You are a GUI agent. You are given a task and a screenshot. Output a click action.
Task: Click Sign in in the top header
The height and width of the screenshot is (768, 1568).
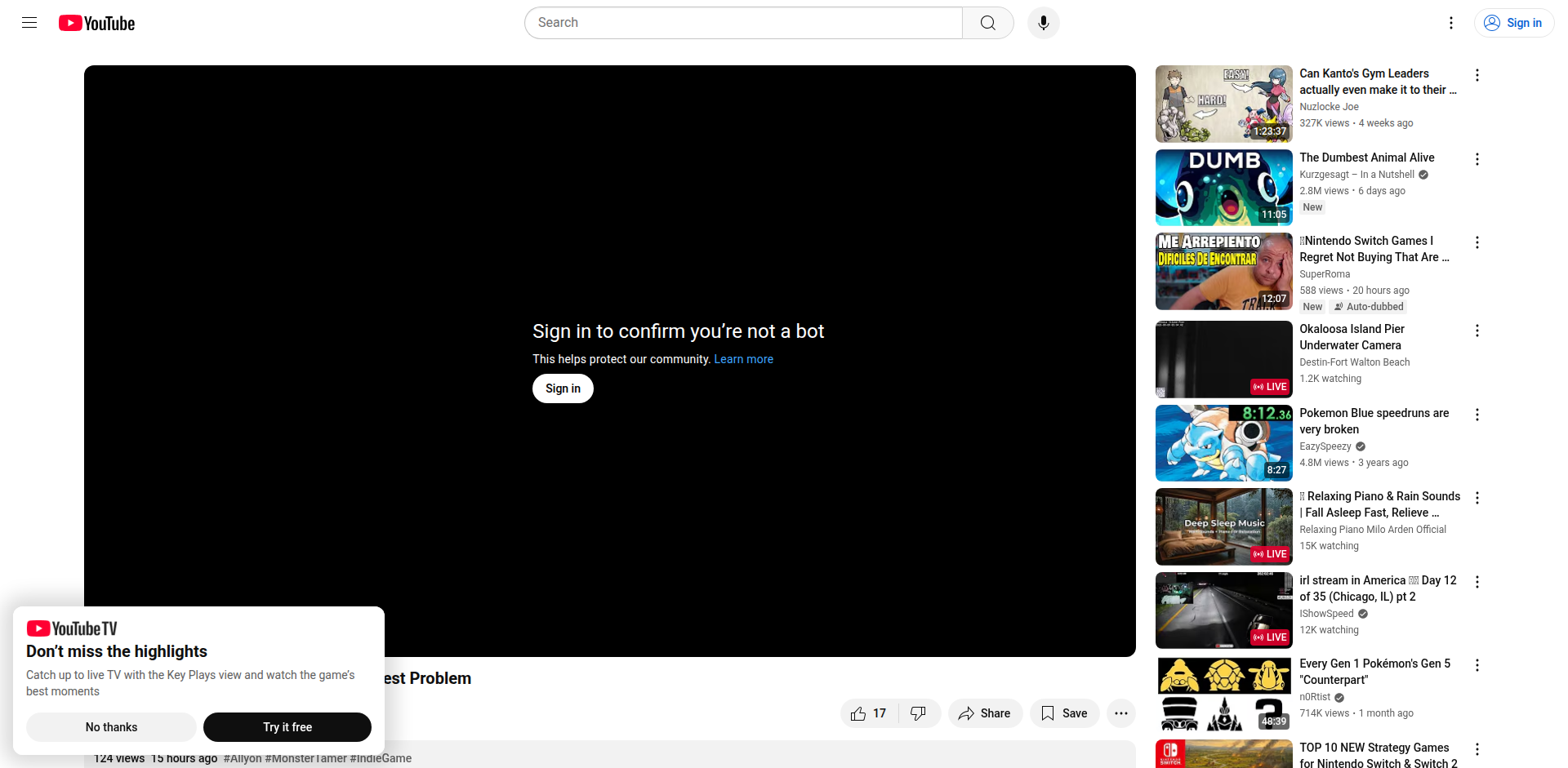coord(1513,23)
